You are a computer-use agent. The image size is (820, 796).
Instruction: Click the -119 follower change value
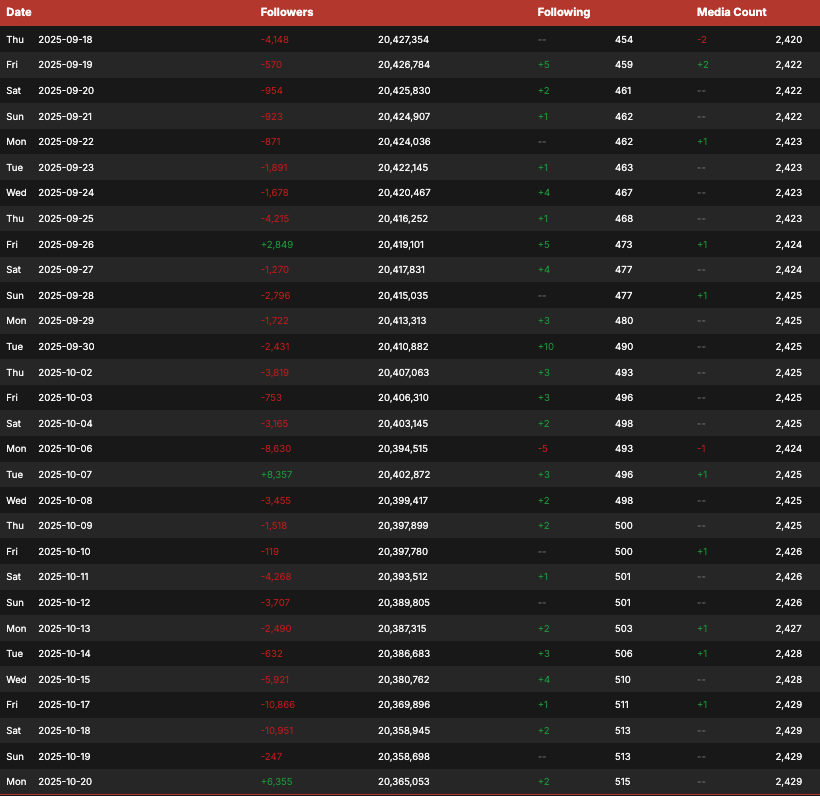click(270, 551)
